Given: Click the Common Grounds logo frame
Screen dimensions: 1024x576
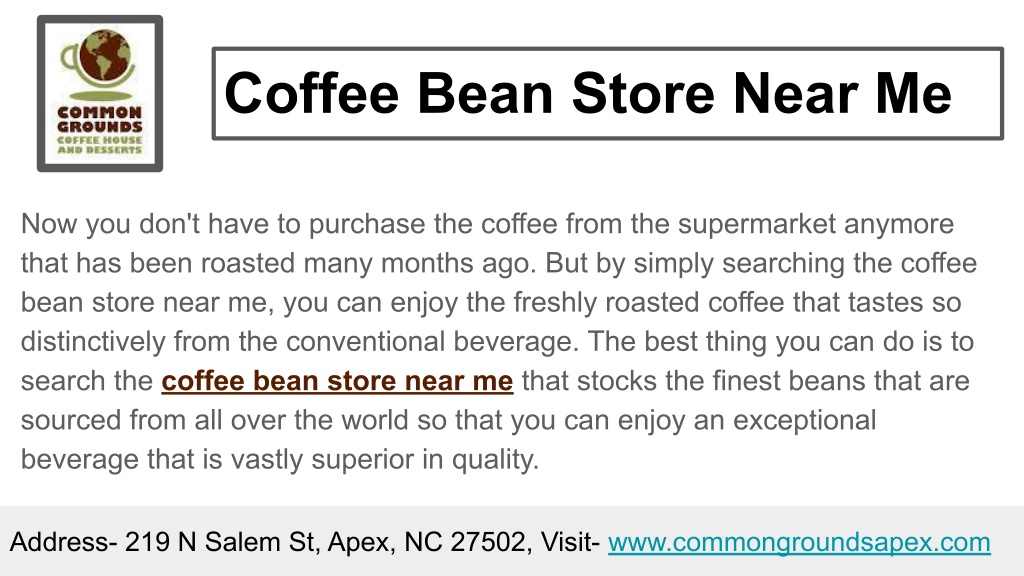Looking at the screenshot, I should click(100, 93).
